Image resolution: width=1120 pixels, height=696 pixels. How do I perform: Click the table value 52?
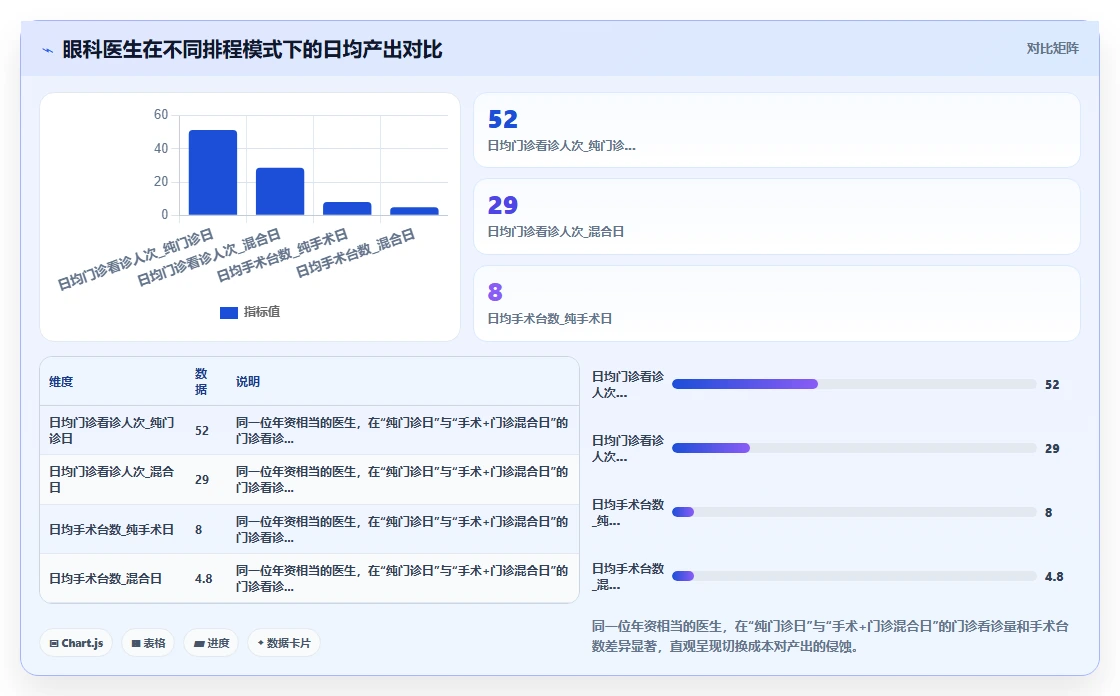coord(202,431)
